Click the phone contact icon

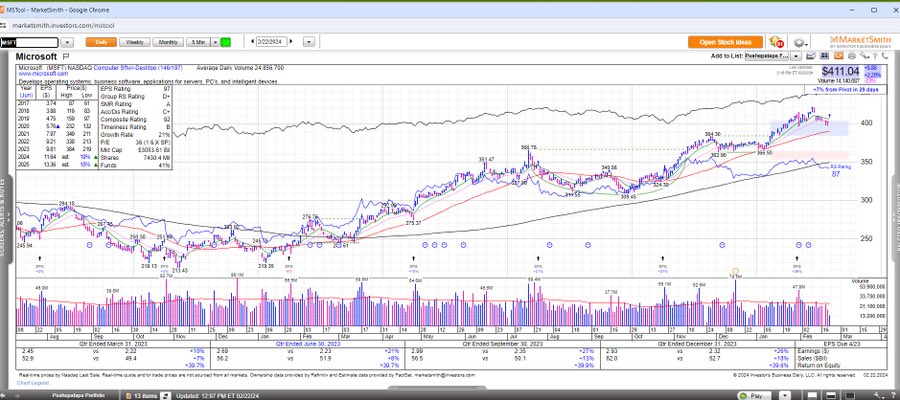click(x=885, y=56)
